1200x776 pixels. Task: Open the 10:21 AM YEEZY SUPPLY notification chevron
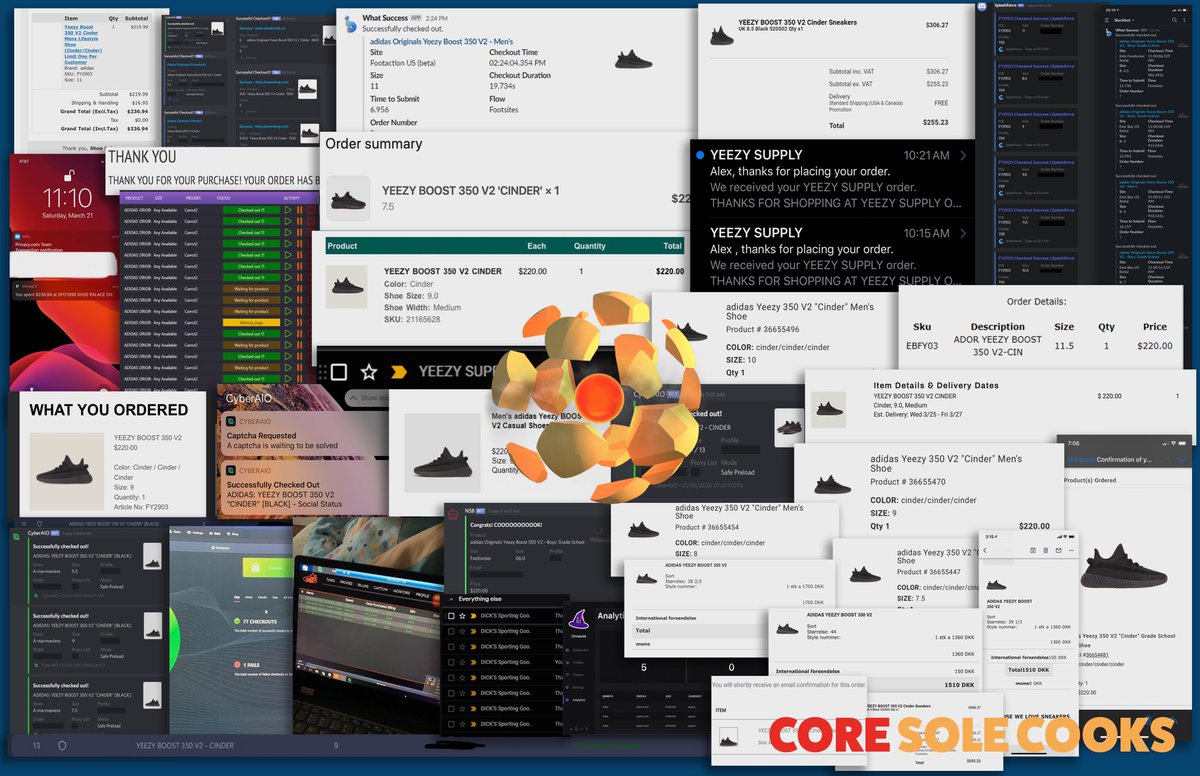click(x=962, y=155)
